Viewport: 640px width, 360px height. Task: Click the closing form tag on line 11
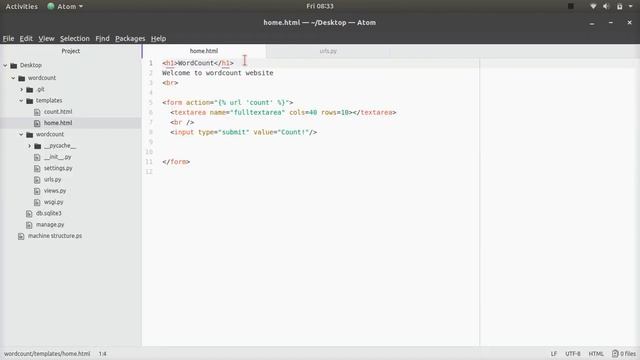[176, 162]
